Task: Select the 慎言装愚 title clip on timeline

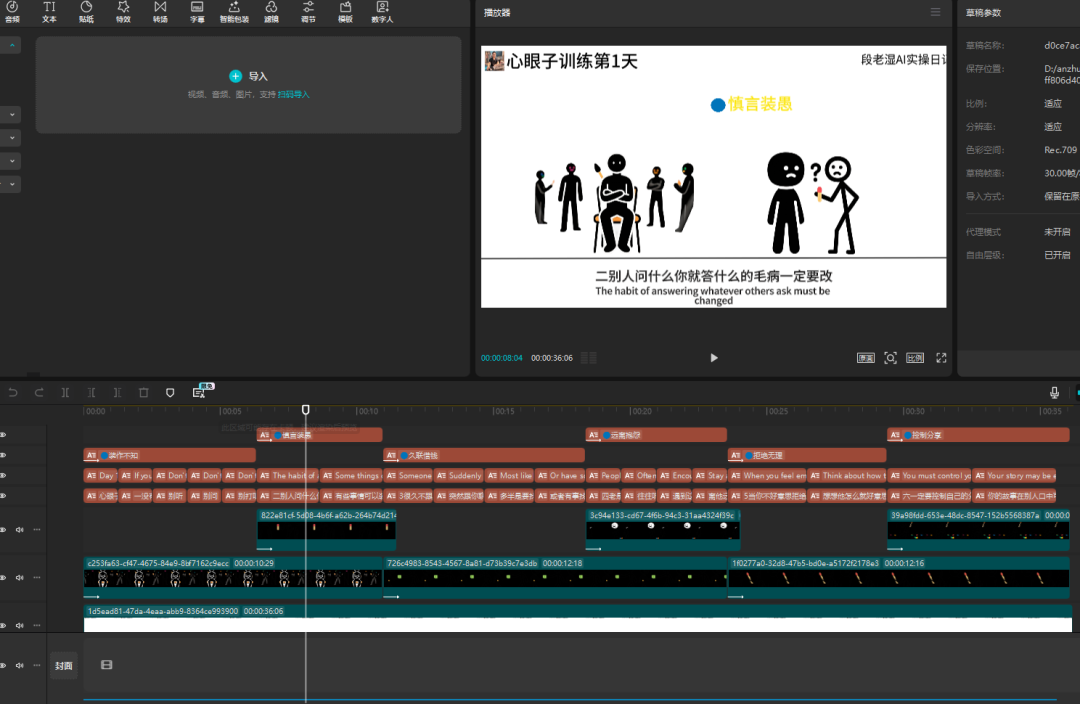Action: (x=320, y=435)
